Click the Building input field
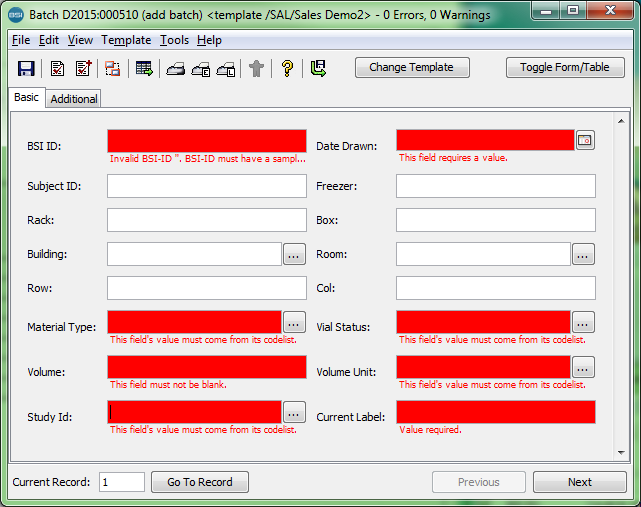641x507 pixels. coord(195,254)
